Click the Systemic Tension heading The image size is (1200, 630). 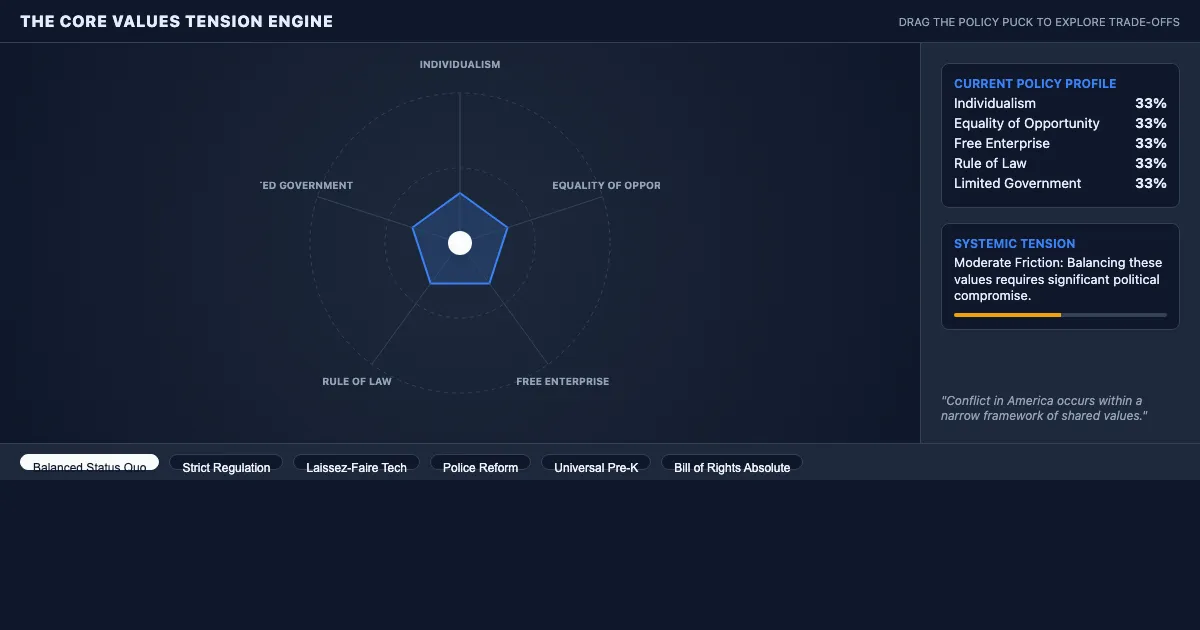[x=1015, y=244]
